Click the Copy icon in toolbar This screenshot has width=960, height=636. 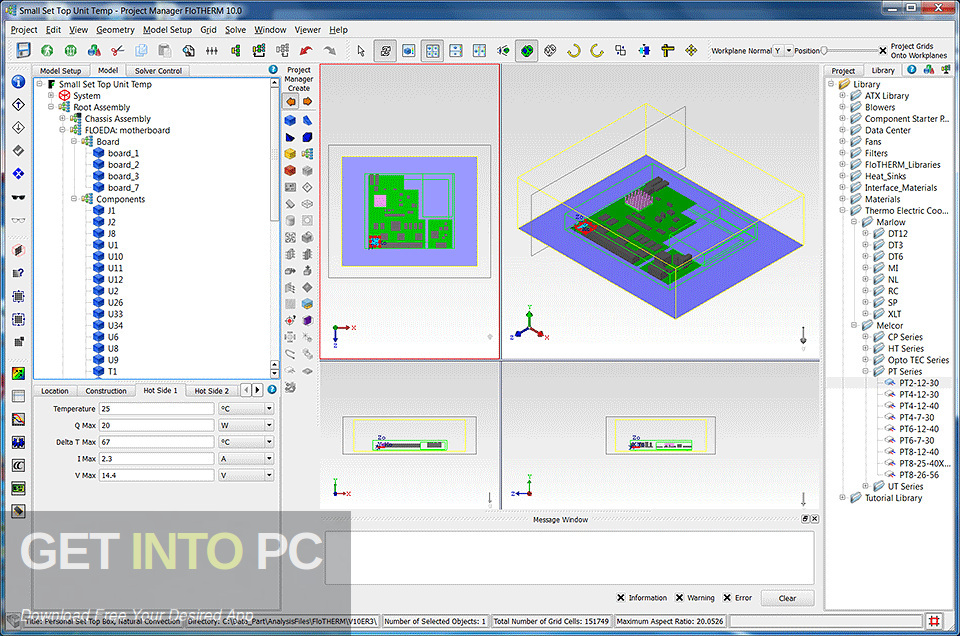click(141, 50)
